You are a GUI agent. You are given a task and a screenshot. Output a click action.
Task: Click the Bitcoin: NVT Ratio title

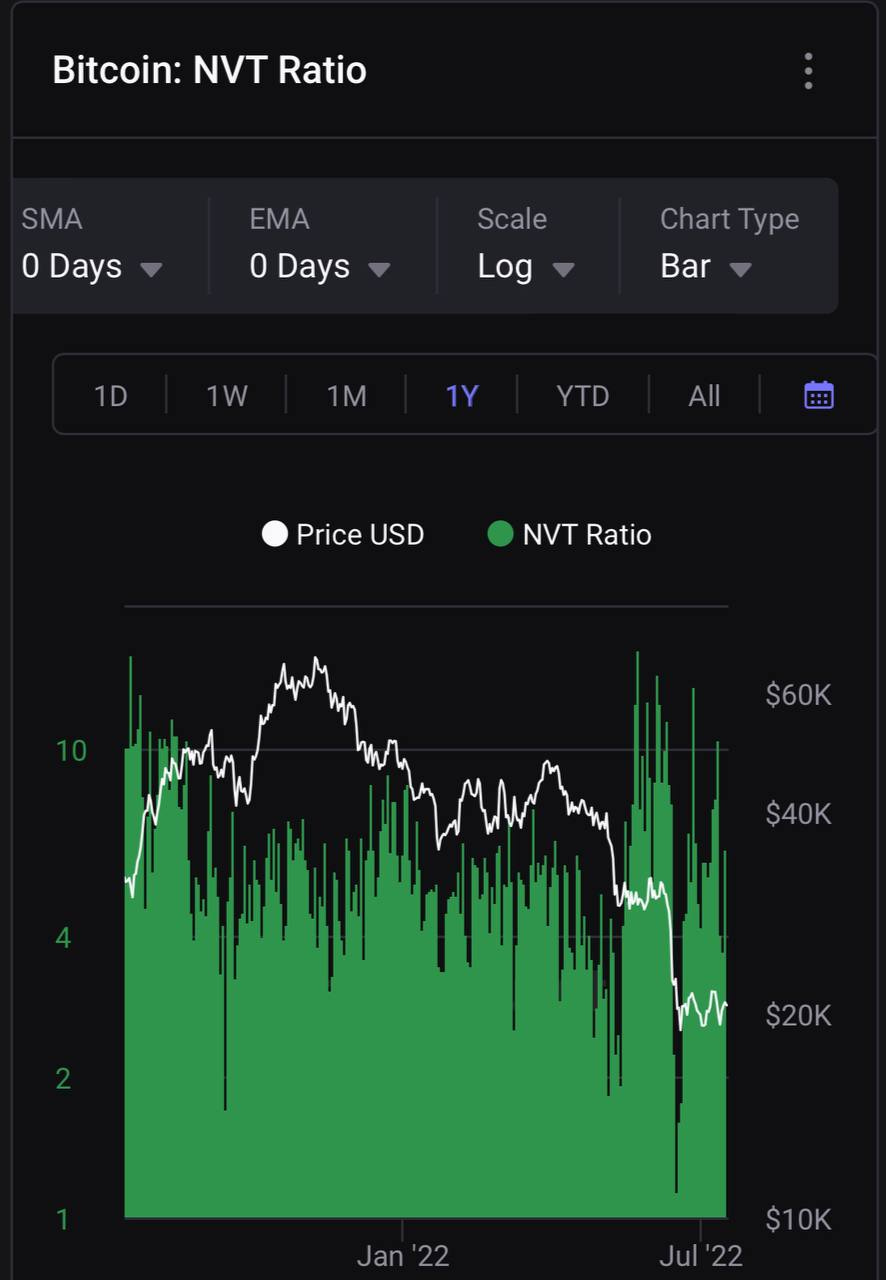[x=209, y=71]
